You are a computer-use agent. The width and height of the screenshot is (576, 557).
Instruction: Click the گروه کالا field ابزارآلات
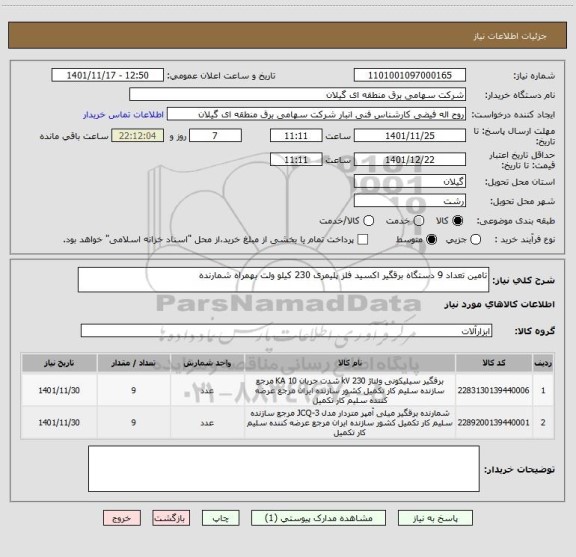point(286,331)
